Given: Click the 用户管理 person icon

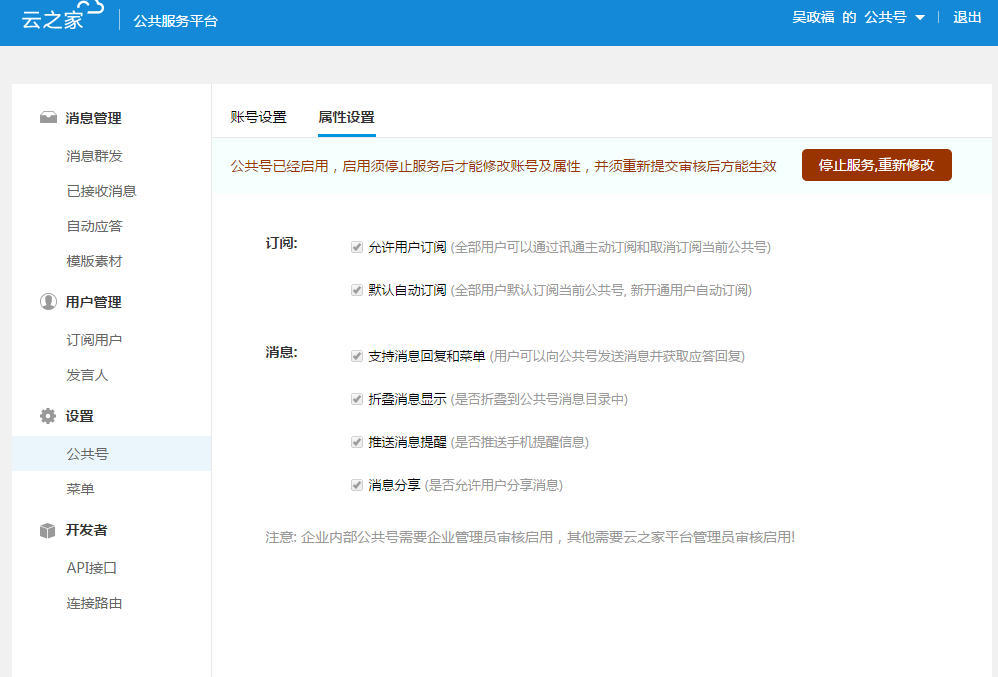Looking at the screenshot, I should (x=48, y=302).
